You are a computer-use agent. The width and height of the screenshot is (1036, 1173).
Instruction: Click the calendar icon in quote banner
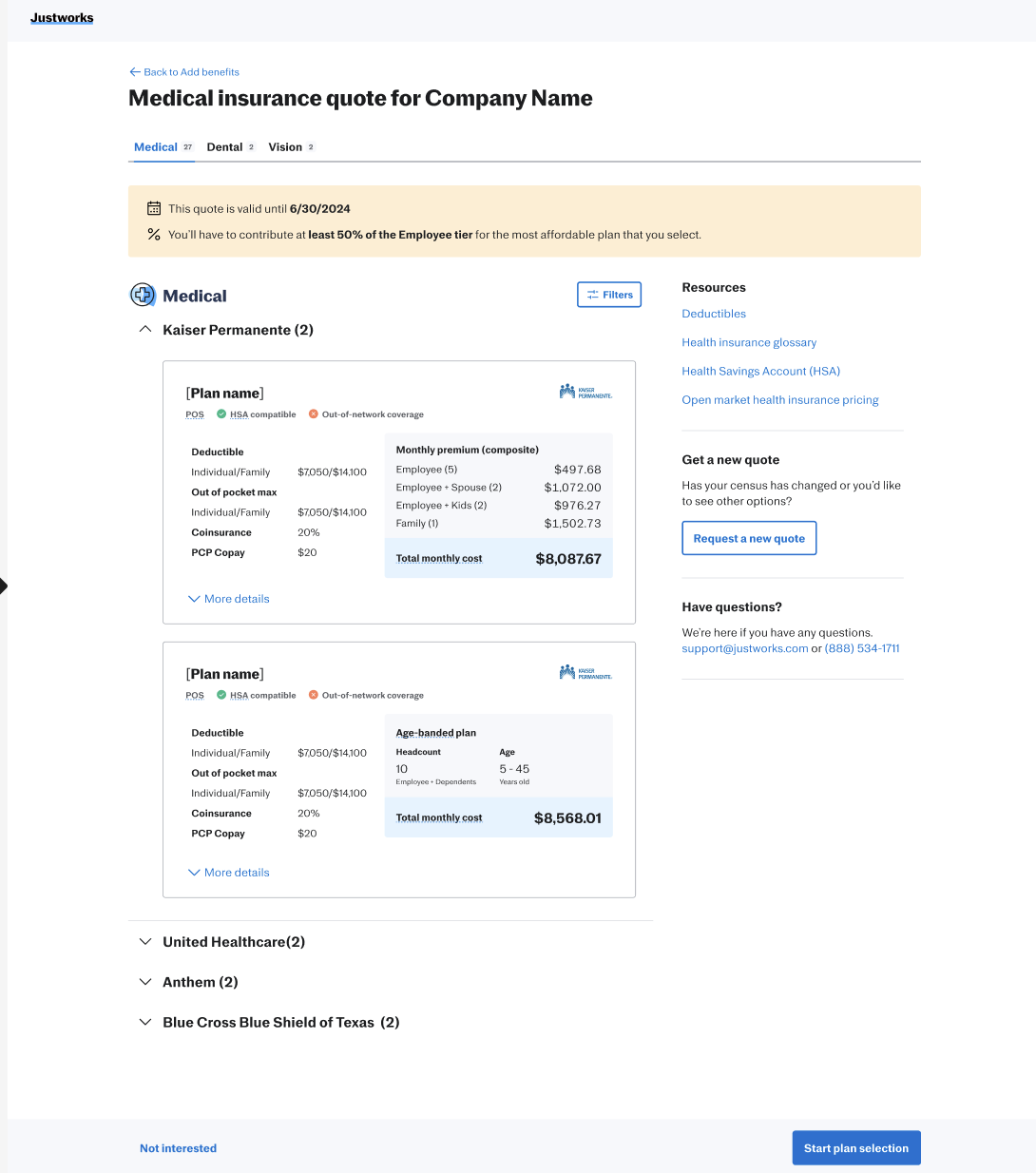pyautogui.click(x=154, y=208)
